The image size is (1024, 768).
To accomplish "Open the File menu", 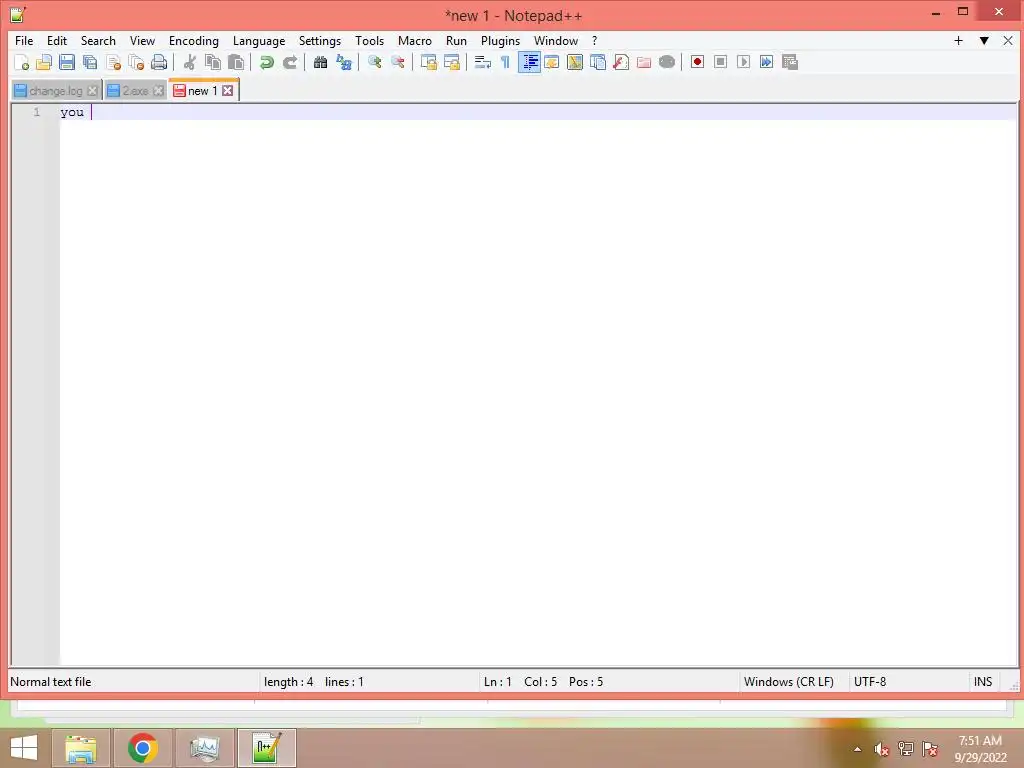I will [x=24, y=40].
